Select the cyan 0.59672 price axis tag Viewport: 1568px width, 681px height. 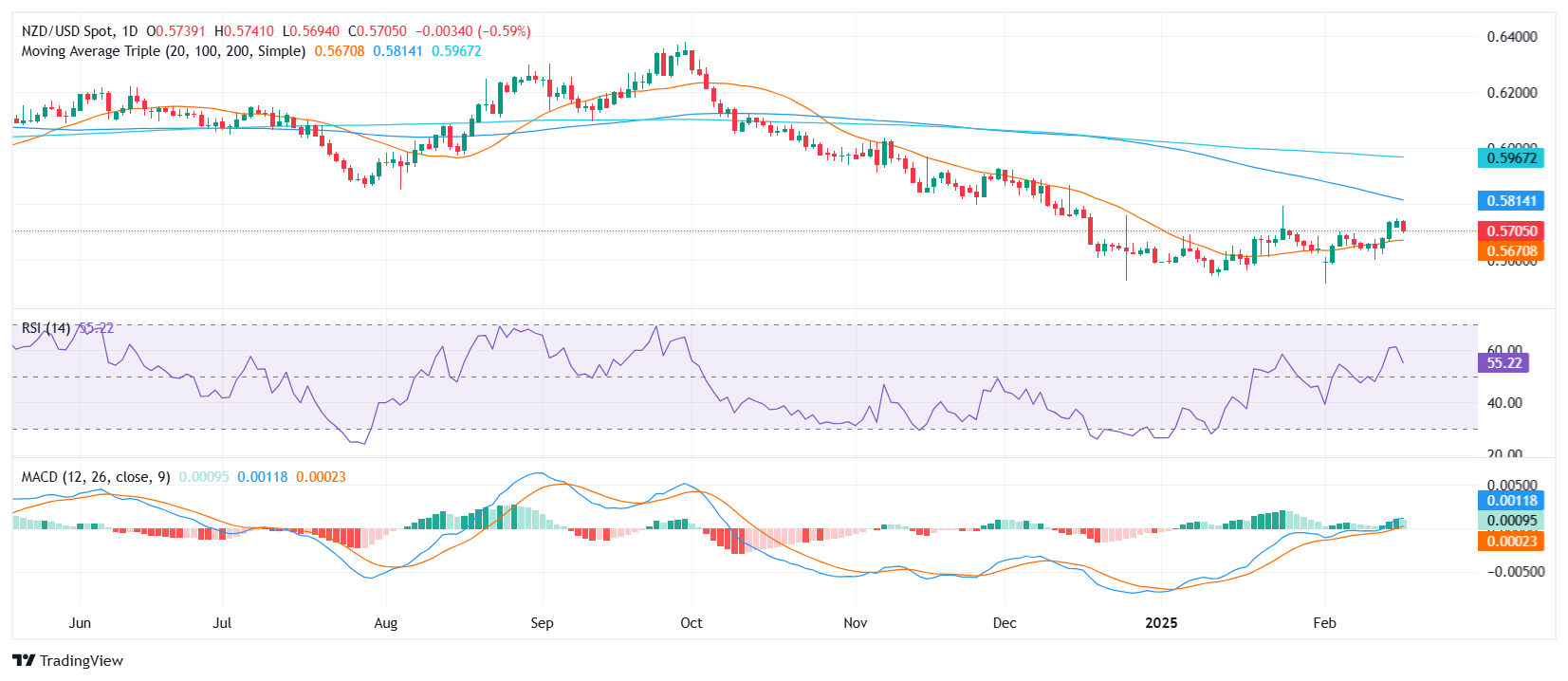1511,158
